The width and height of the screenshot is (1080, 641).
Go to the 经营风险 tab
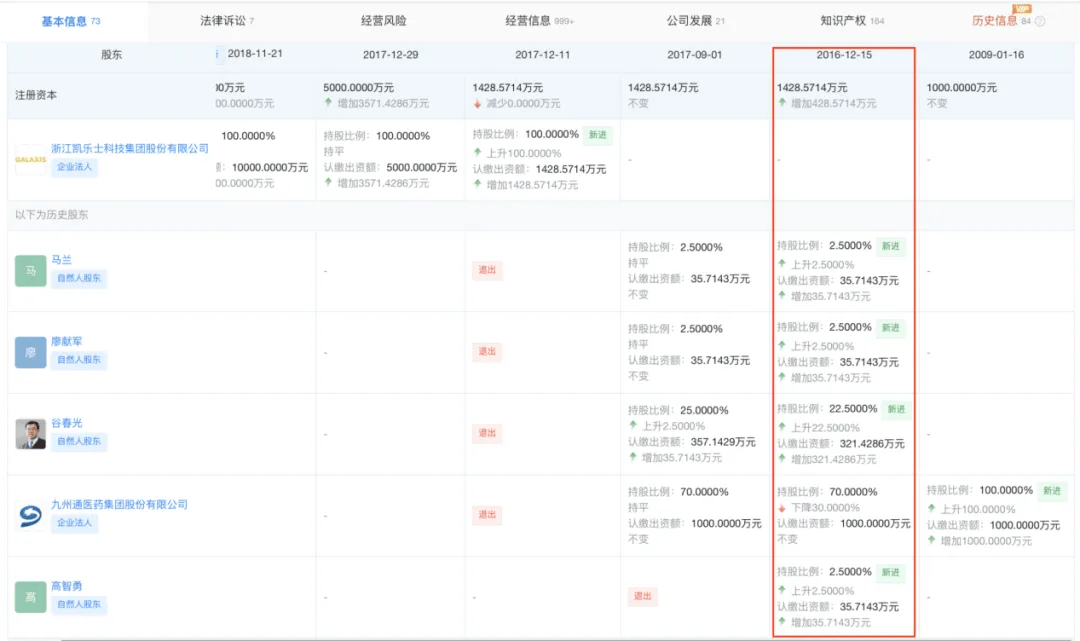[x=384, y=21]
